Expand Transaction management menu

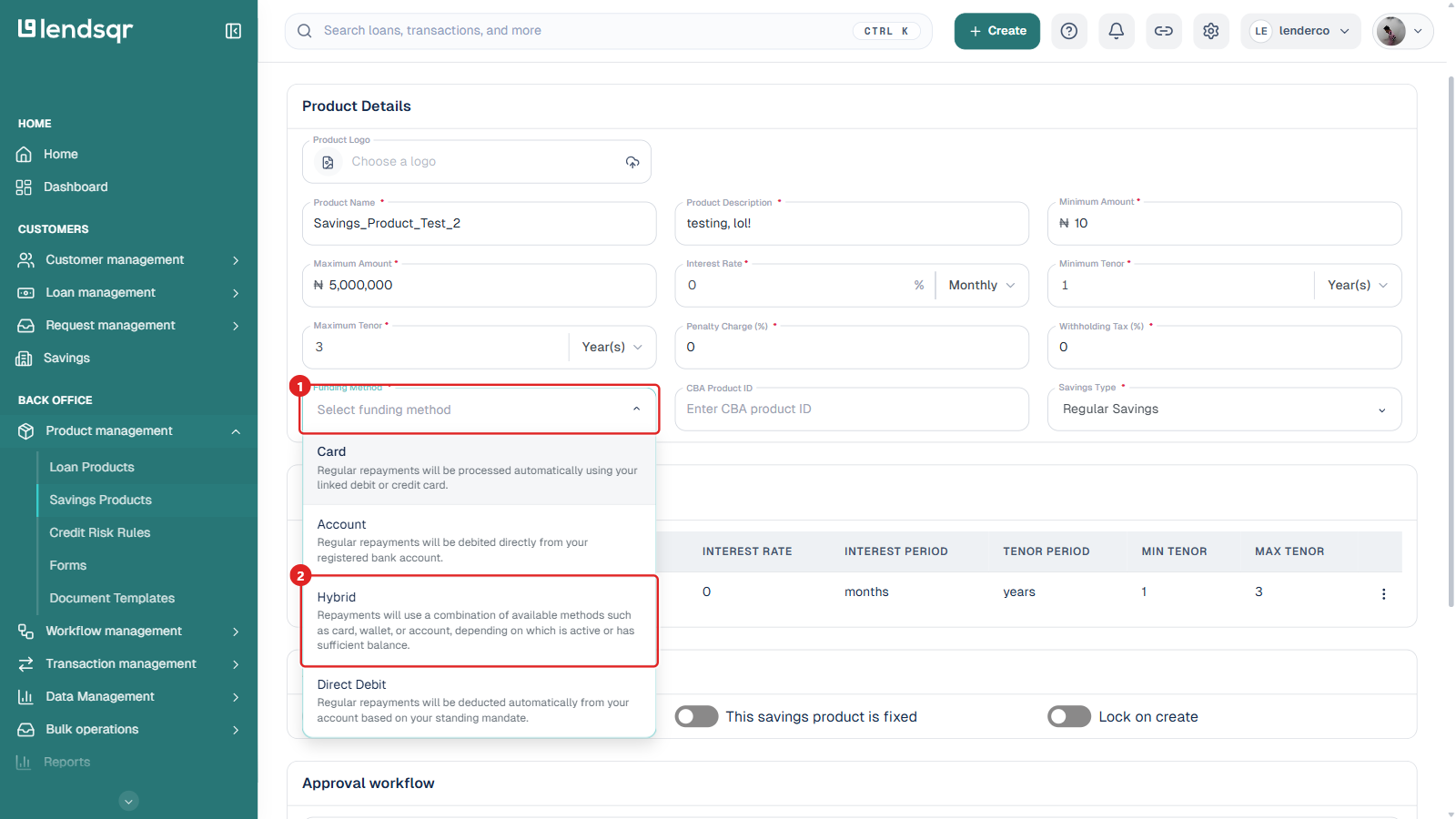point(128,664)
